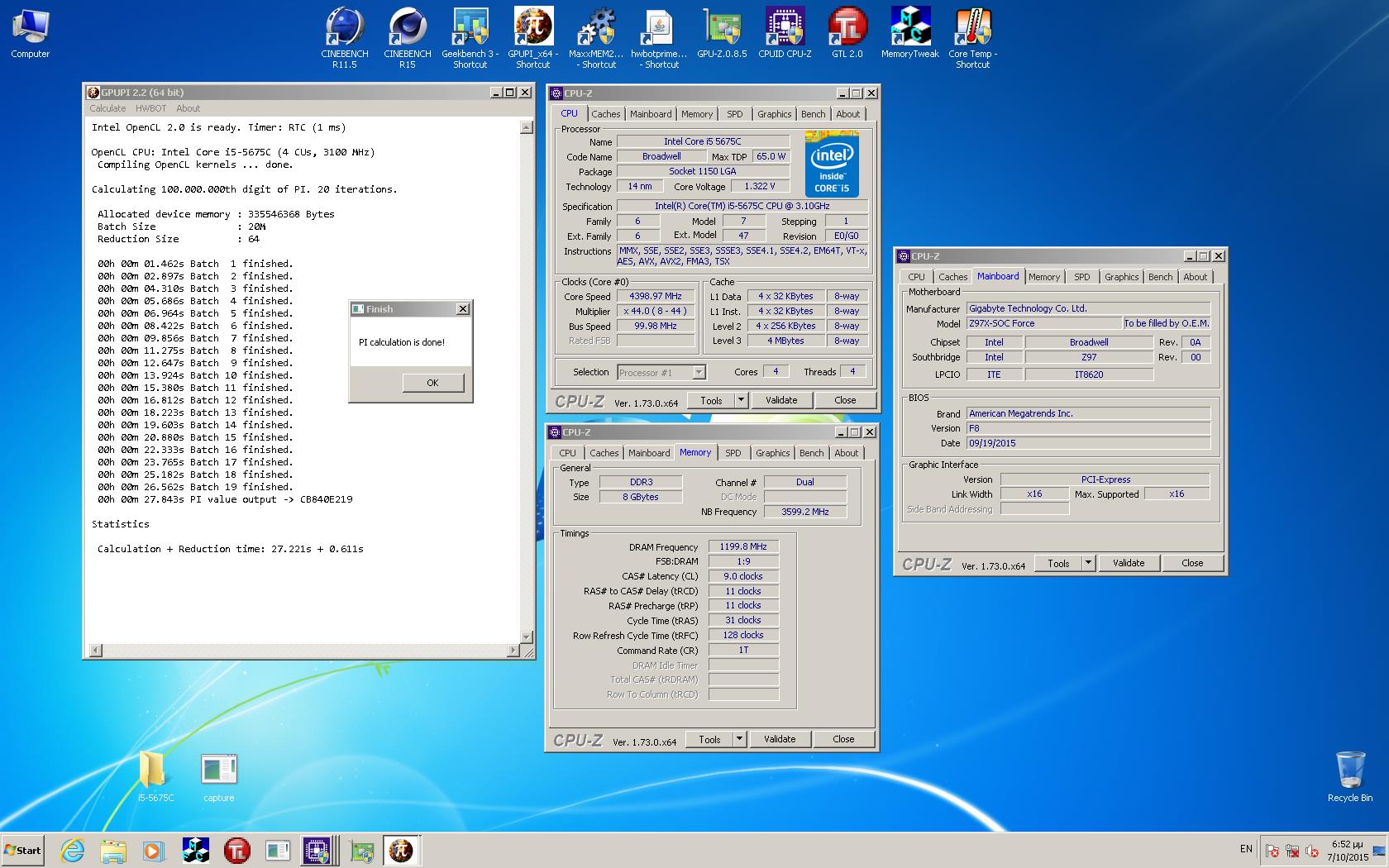The height and width of the screenshot is (868, 1389).
Task: Open MaxxMEM2 shortcut icon
Action: point(596,38)
